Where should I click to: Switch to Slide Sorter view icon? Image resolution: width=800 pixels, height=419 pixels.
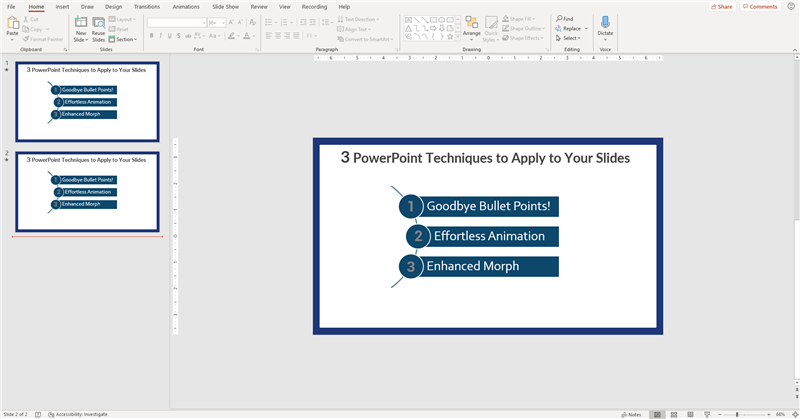[x=675, y=413]
